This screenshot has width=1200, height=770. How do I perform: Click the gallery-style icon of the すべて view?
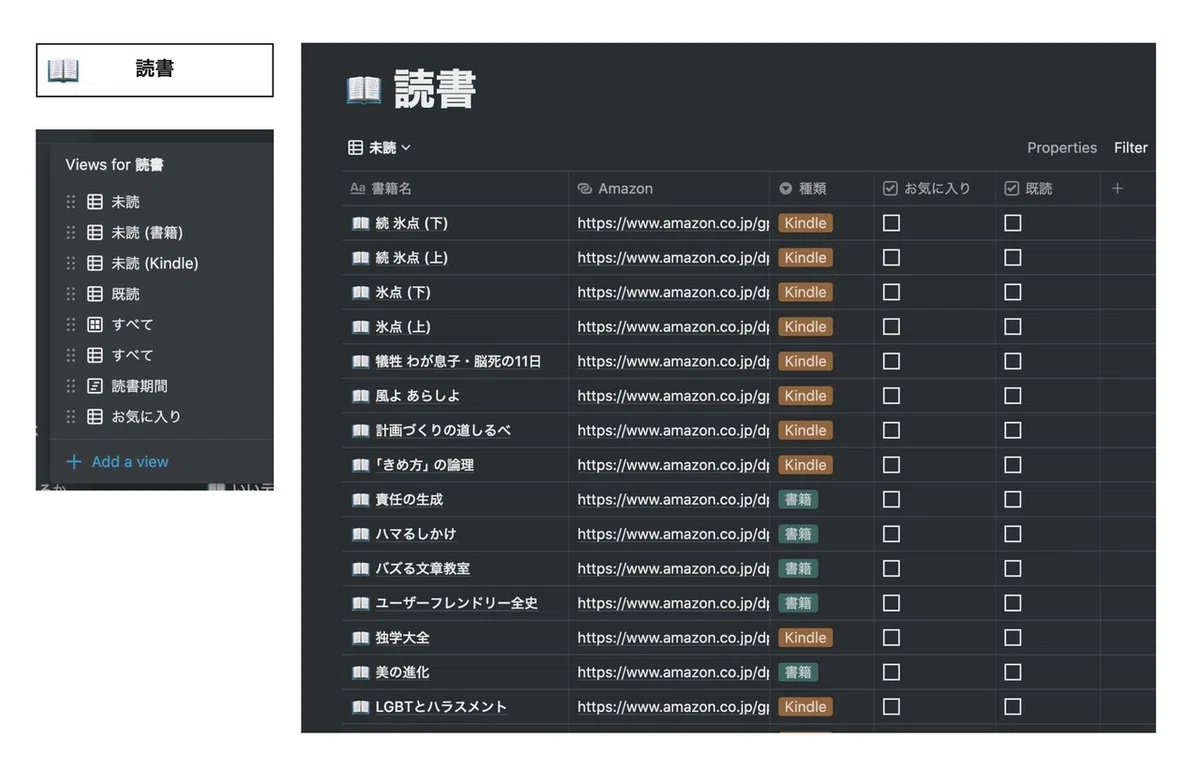click(x=95, y=325)
